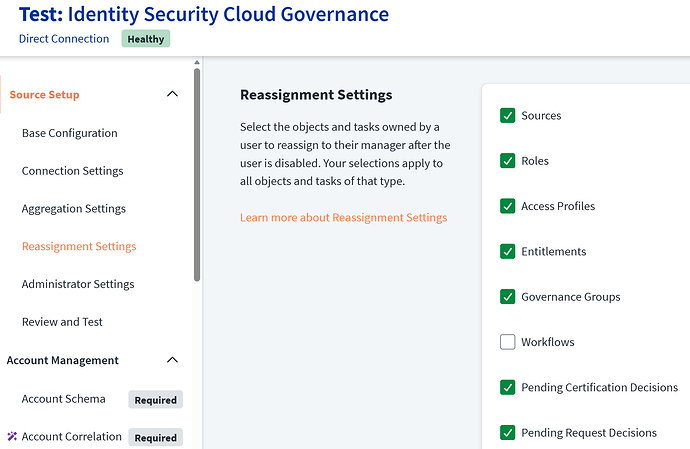Screen dimensions: 690x449
Task: Click Learn more about Reassignment Settings link
Action: click(x=343, y=217)
